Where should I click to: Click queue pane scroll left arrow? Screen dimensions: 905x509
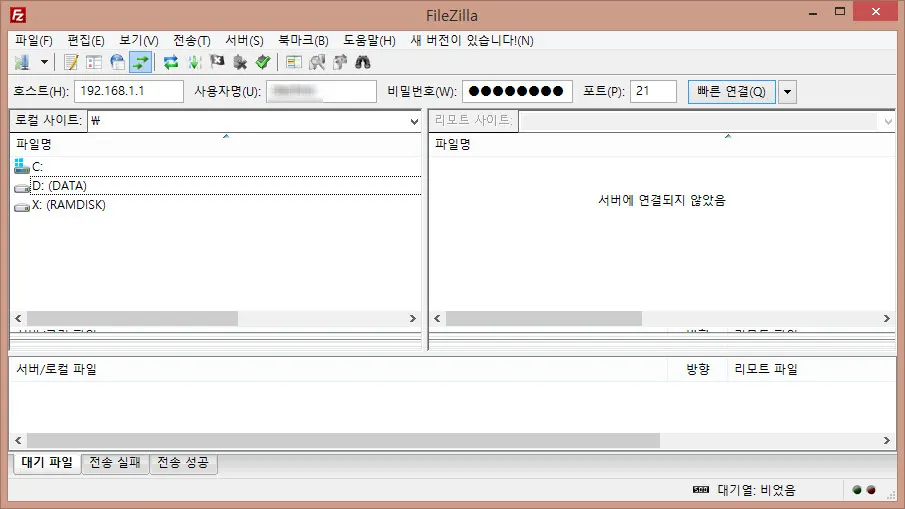pyautogui.click(x=18, y=440)
